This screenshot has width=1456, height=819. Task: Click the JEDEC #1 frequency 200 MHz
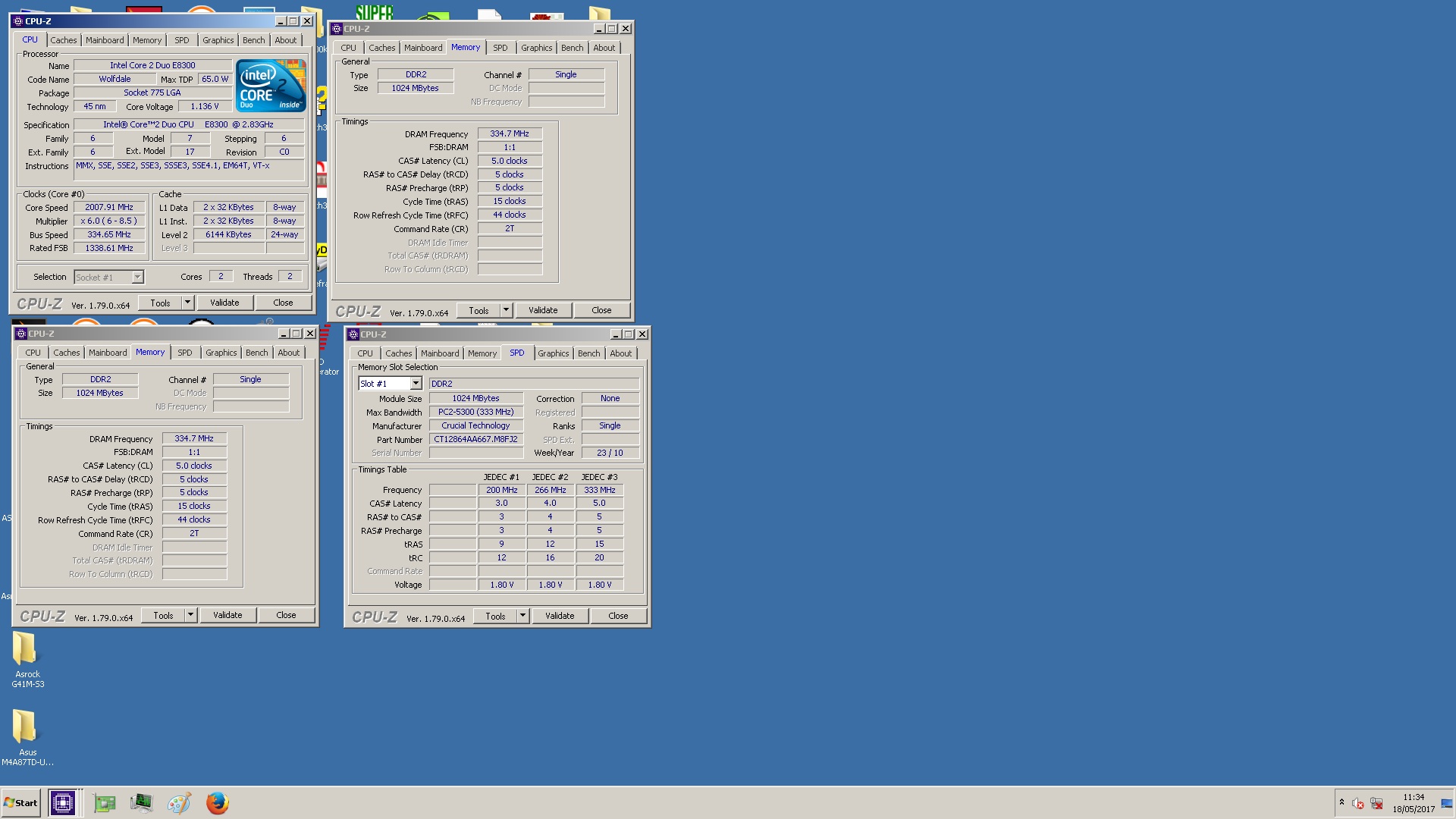tap(501, 490)
